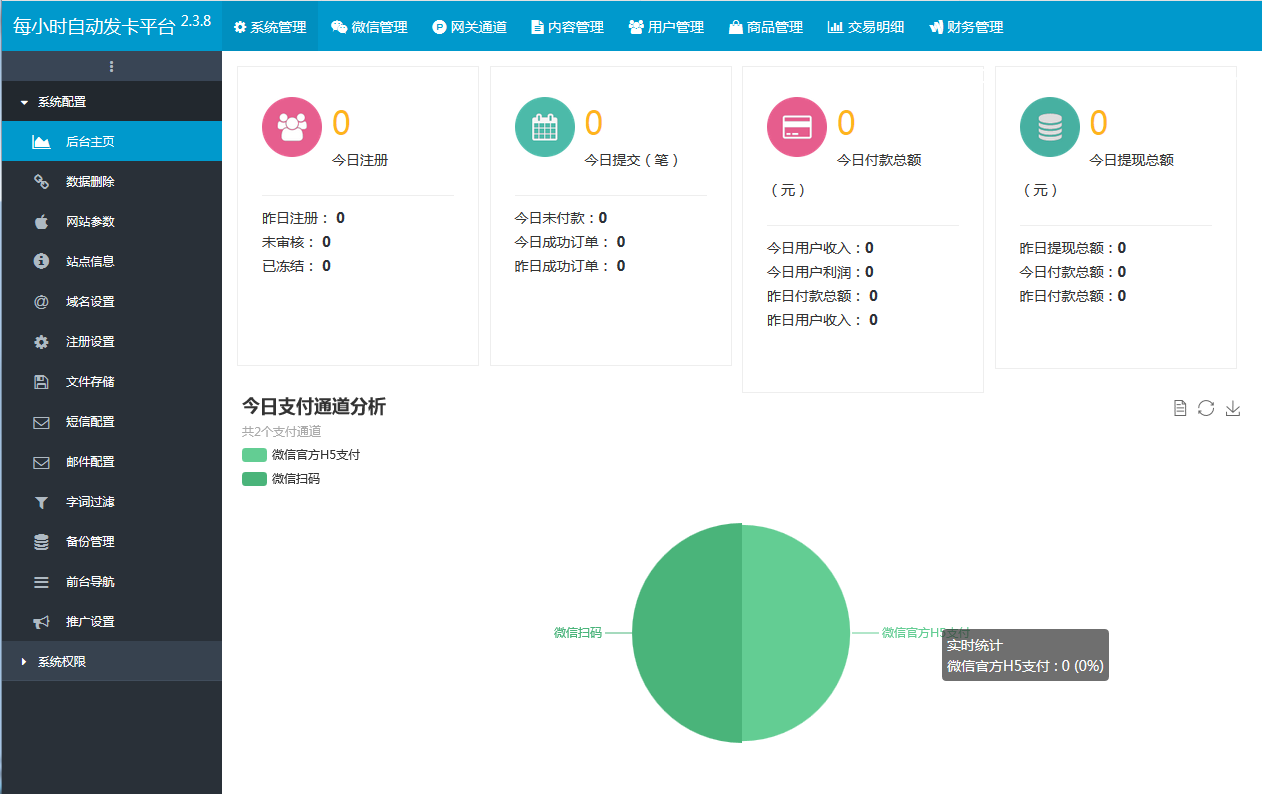
Task: Click the megaphone icon for 推广设置
Action: 39,621
